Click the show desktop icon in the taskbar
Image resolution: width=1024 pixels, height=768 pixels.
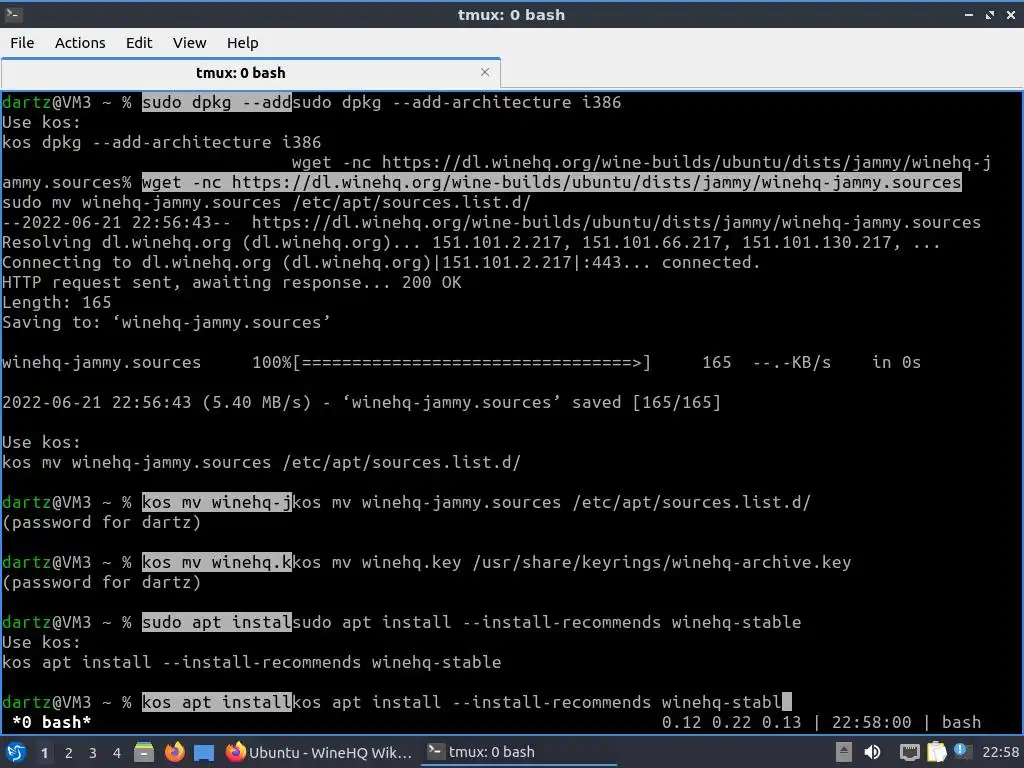(204, 752)
